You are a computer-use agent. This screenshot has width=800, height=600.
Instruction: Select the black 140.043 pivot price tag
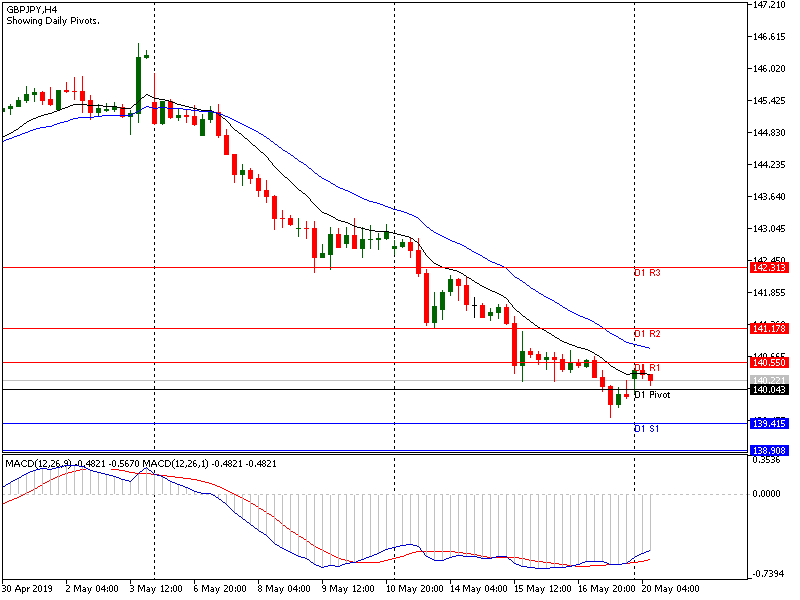pos(768,389)
